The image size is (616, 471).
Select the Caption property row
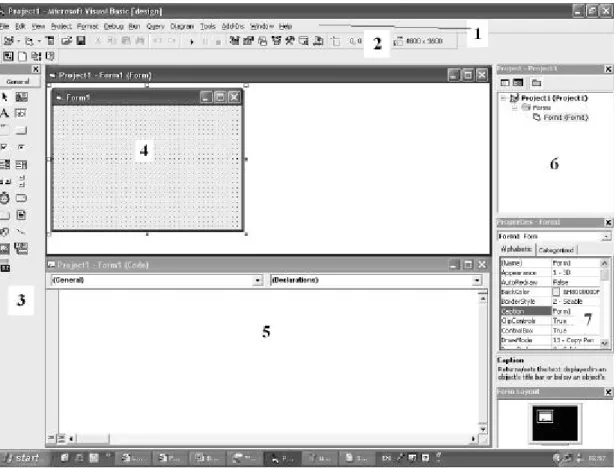point(550,312)
